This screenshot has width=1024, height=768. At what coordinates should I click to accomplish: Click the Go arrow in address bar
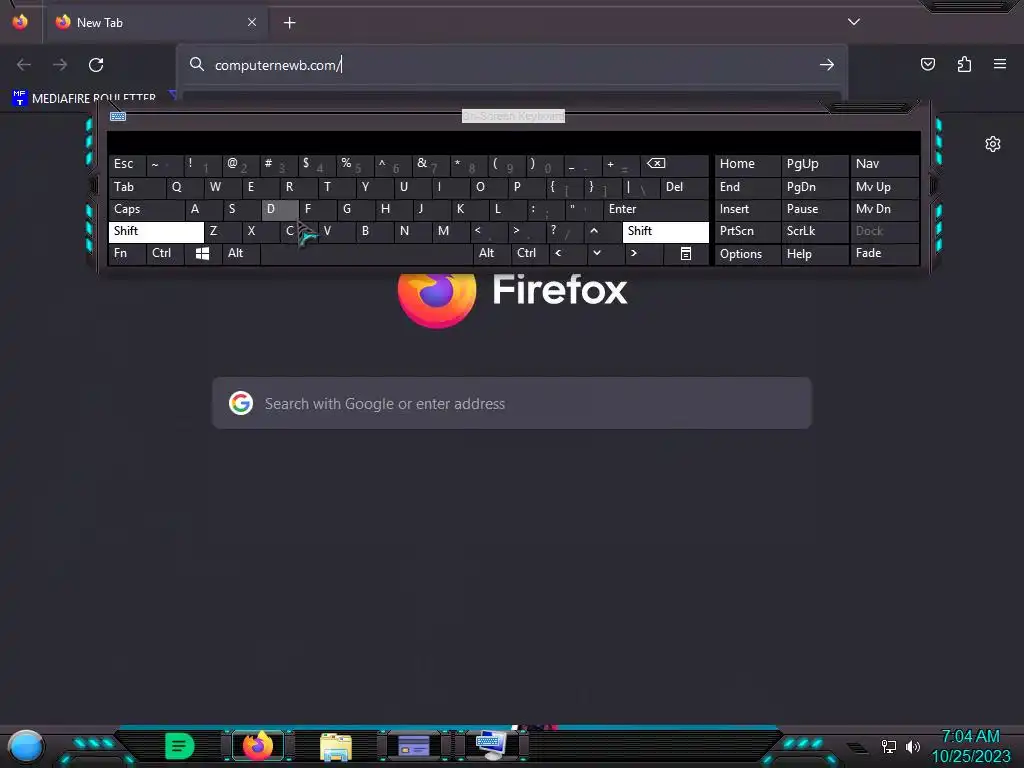point(827,65)
